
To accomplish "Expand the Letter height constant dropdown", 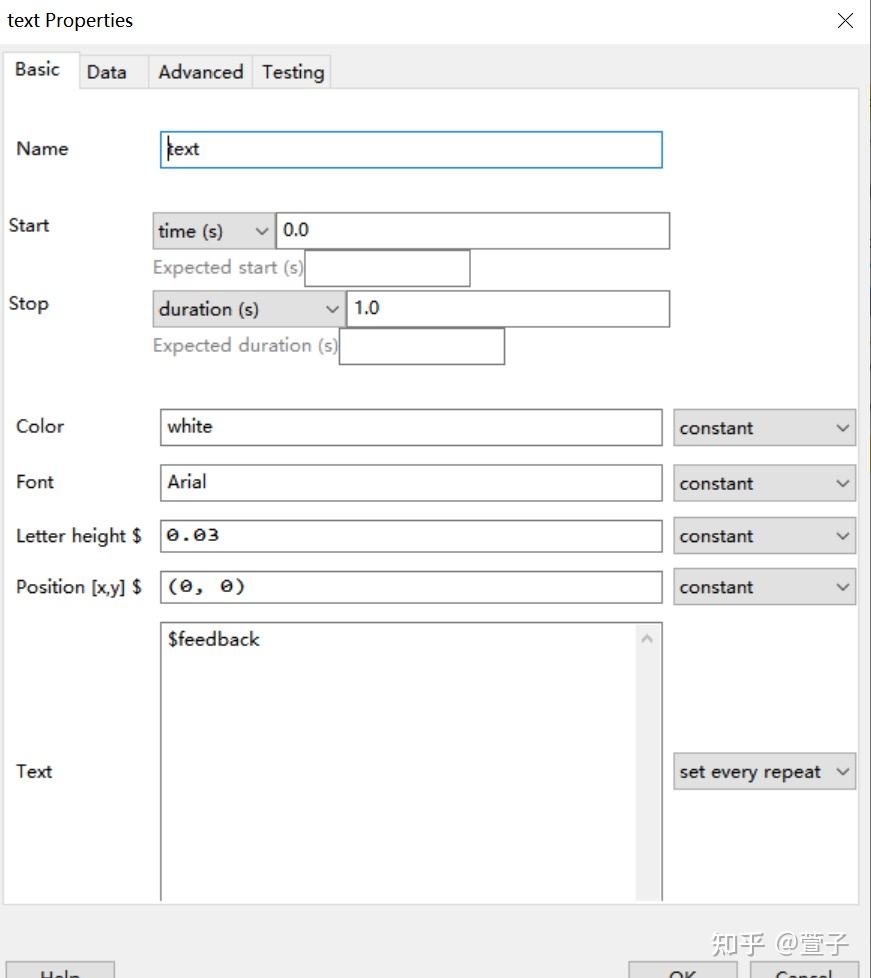I will 764,536.
